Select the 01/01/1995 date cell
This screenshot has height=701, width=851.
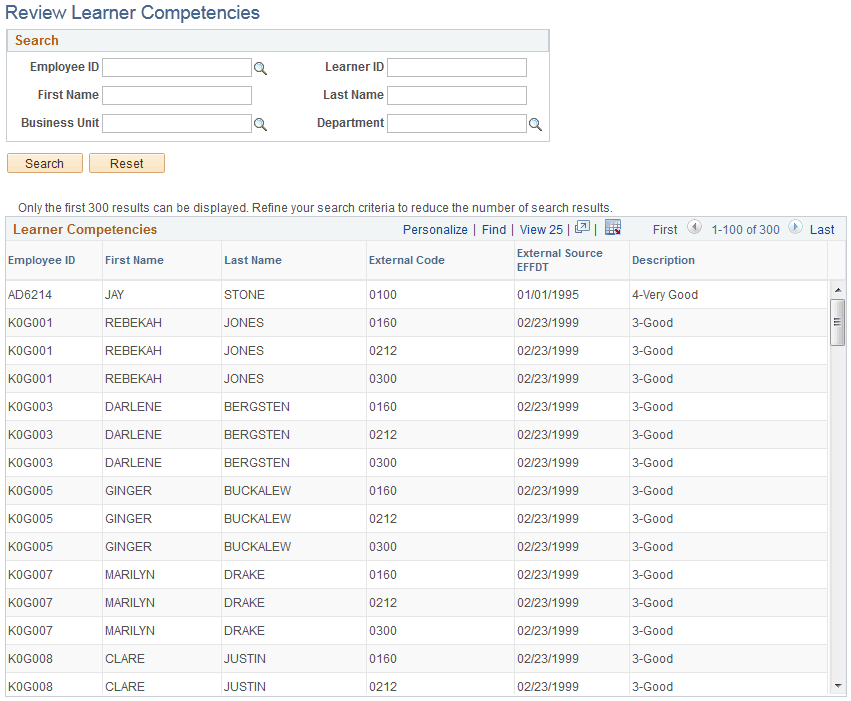[x=548, y=295]
